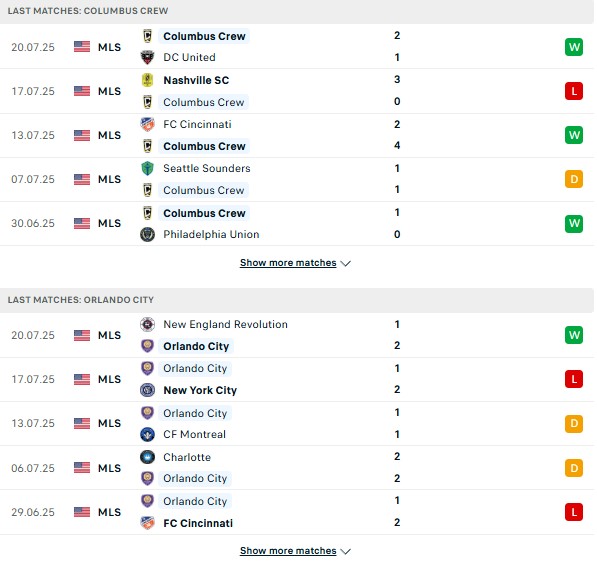Click the green W badge for New England match
597x568 pixels.
coord(574,335)
